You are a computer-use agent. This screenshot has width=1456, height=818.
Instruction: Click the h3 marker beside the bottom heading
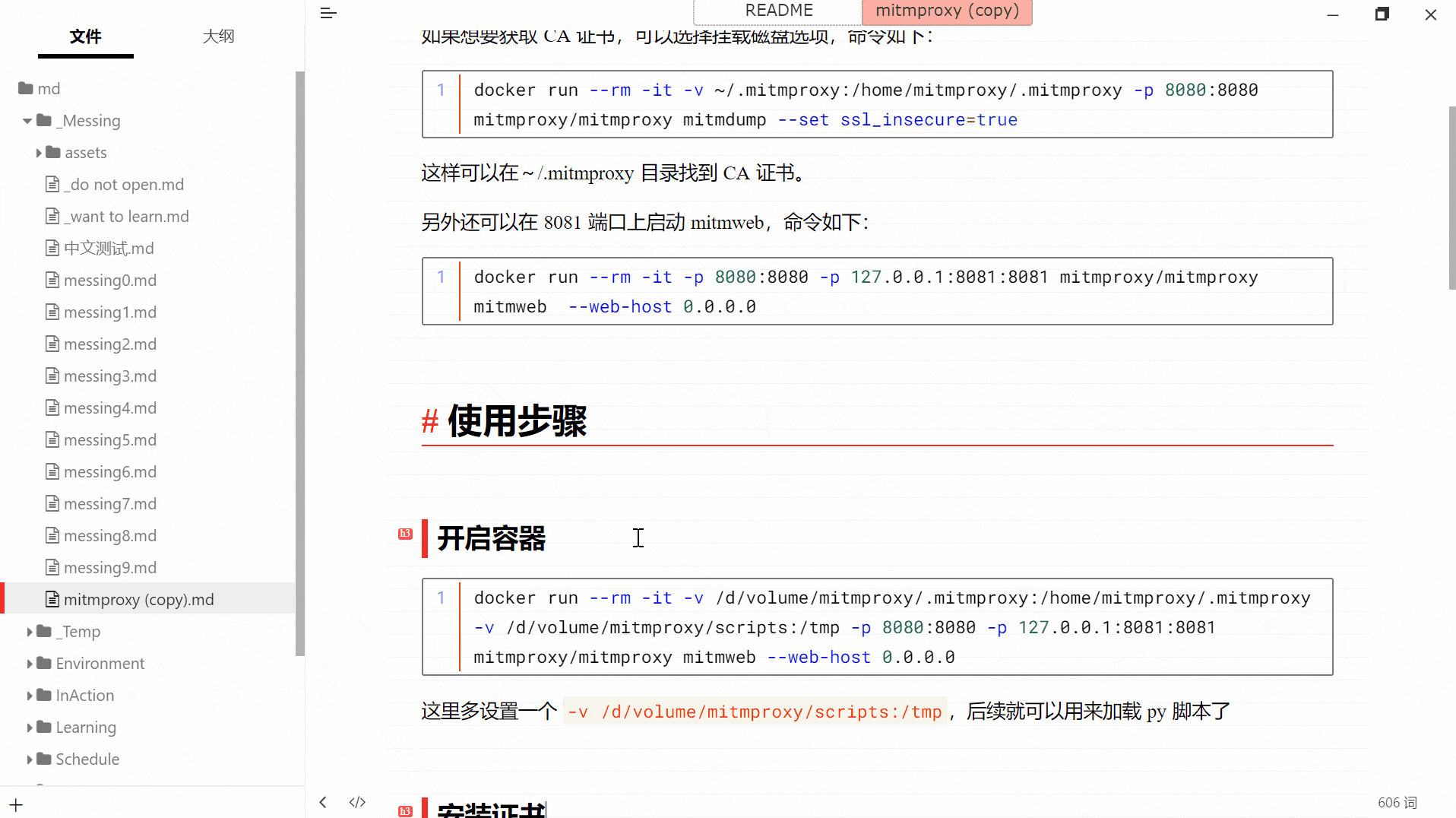pos(405,810)
